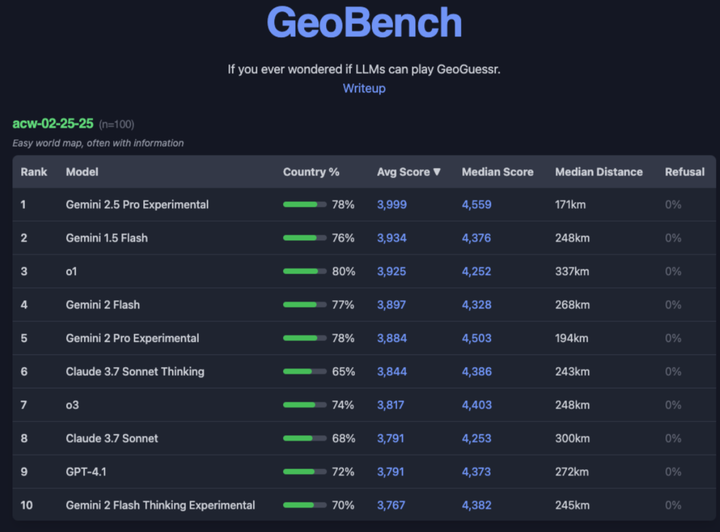The image size is (720, 532).
Task: Open GPT-4.1 median score 4,373
Action: [476, 471]
